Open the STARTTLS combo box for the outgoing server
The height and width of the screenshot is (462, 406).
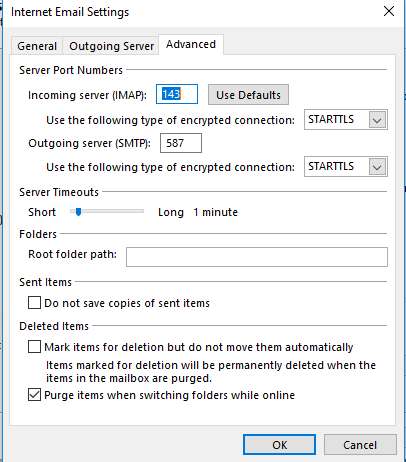coord(346,166)
